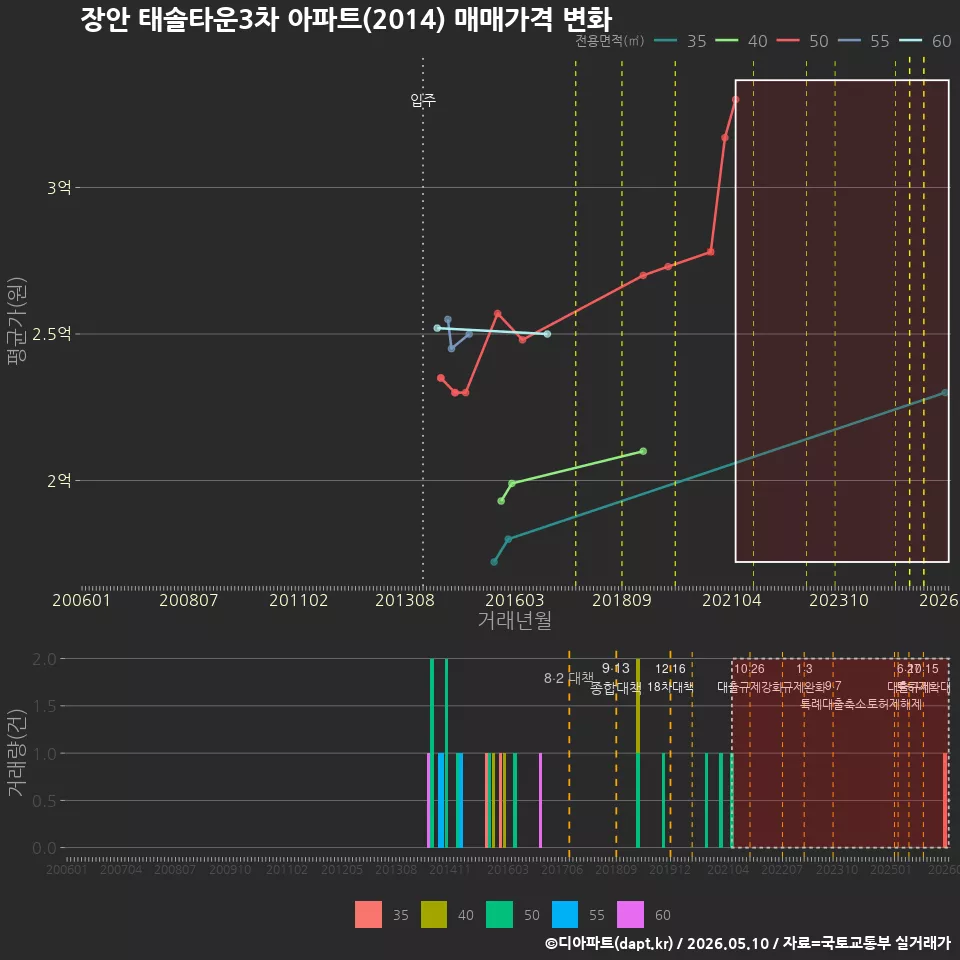Click the first light cyan 60㎡ data point
This screenshot has width=960, height=960.
437,328
